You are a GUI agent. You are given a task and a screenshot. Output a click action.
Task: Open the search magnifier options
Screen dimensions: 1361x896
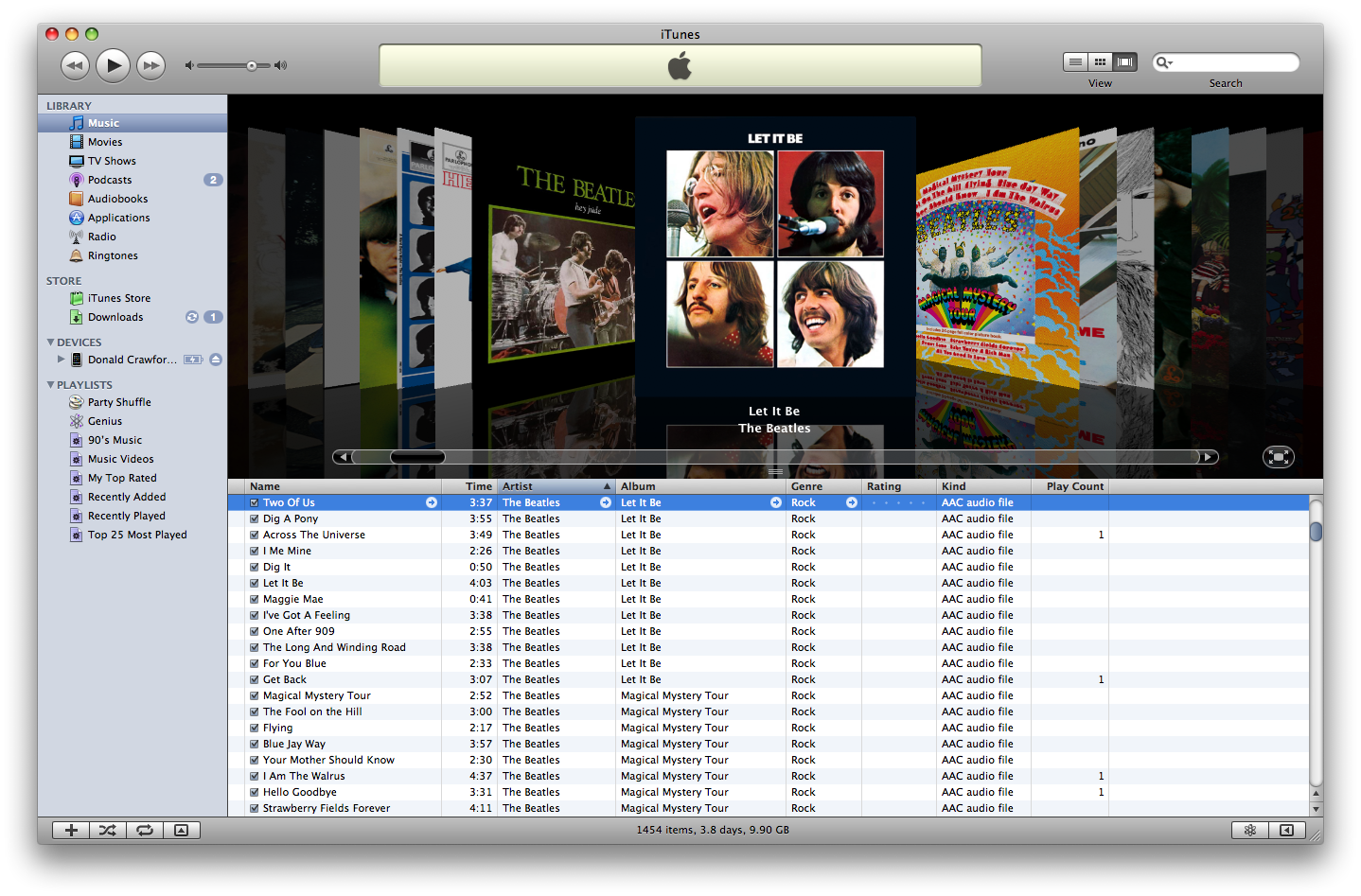click(x=1164, y=62)
